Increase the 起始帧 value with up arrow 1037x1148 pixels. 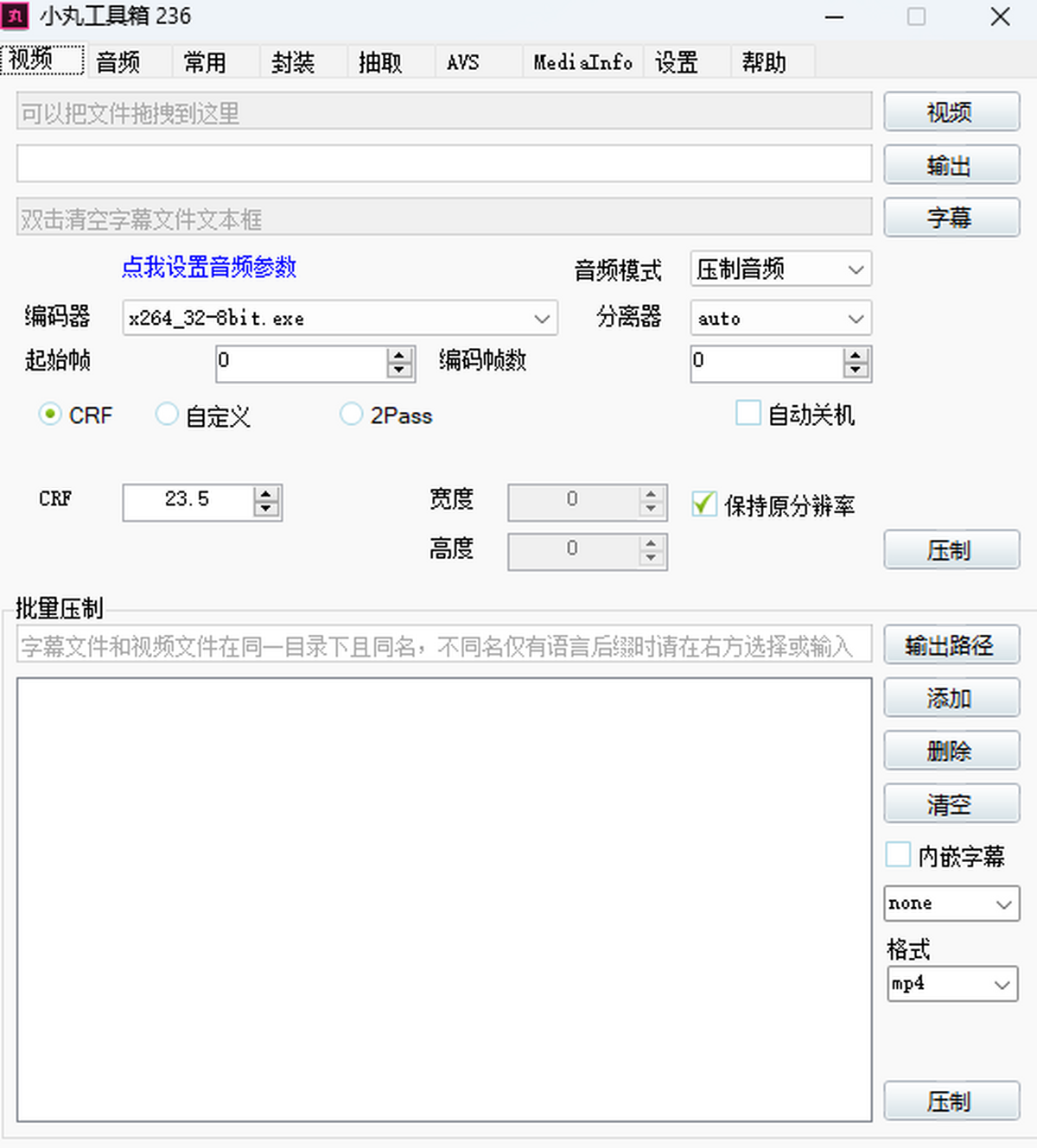coord(399,356)
